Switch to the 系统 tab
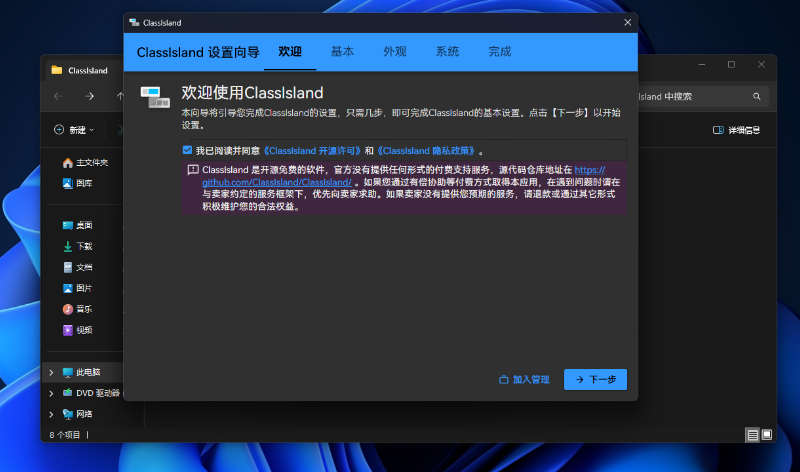The image size is (800, 472). click(x=447, y=52)
